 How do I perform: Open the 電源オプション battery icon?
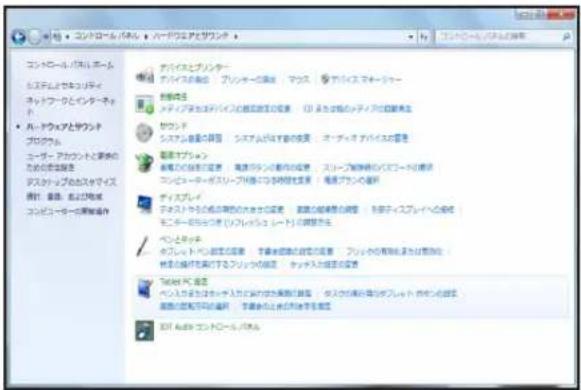click(145, 163)
